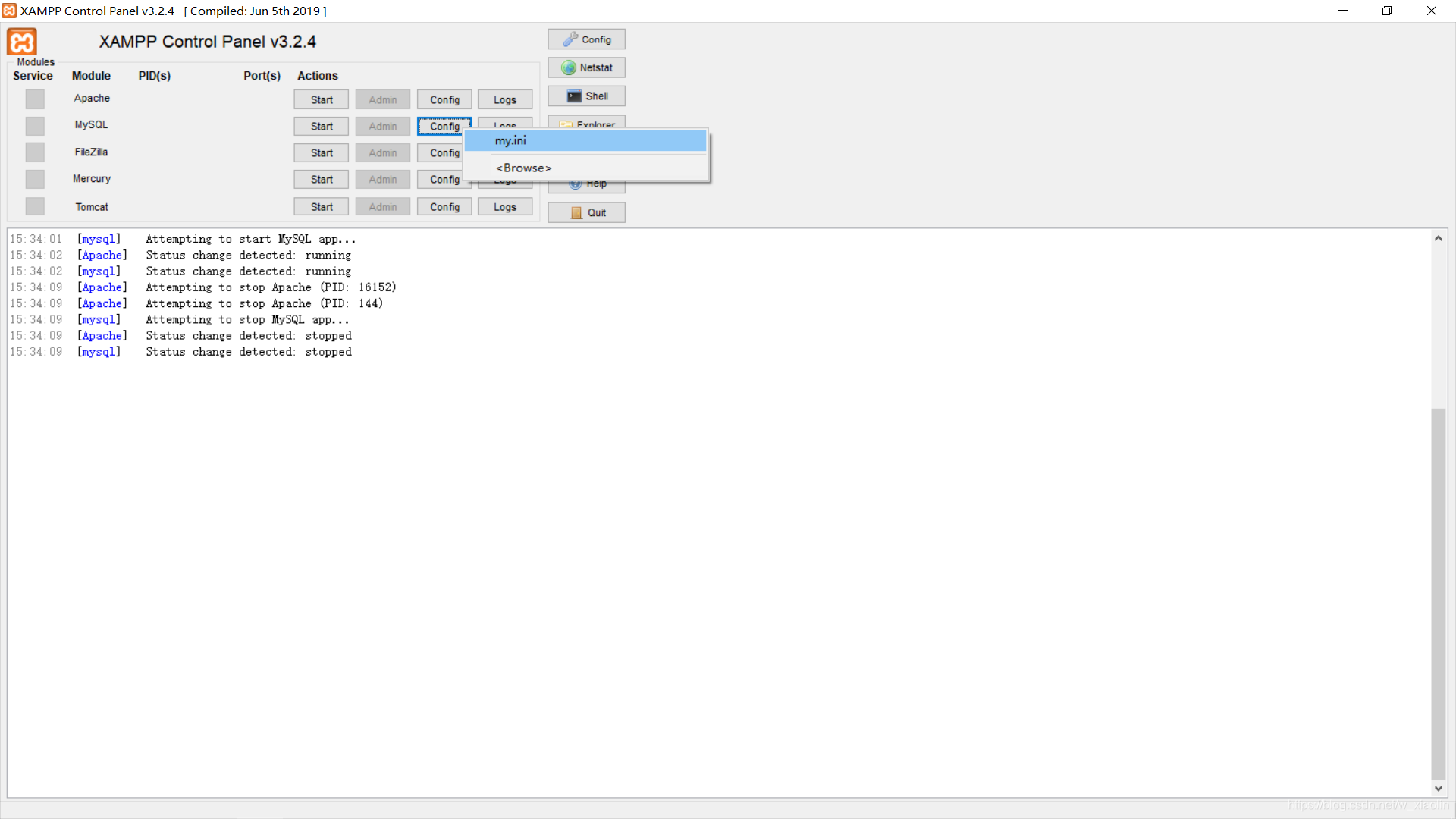Click Tomcat module name label
The width and height of the screenshot is (1456, 819).
[92, 206]
